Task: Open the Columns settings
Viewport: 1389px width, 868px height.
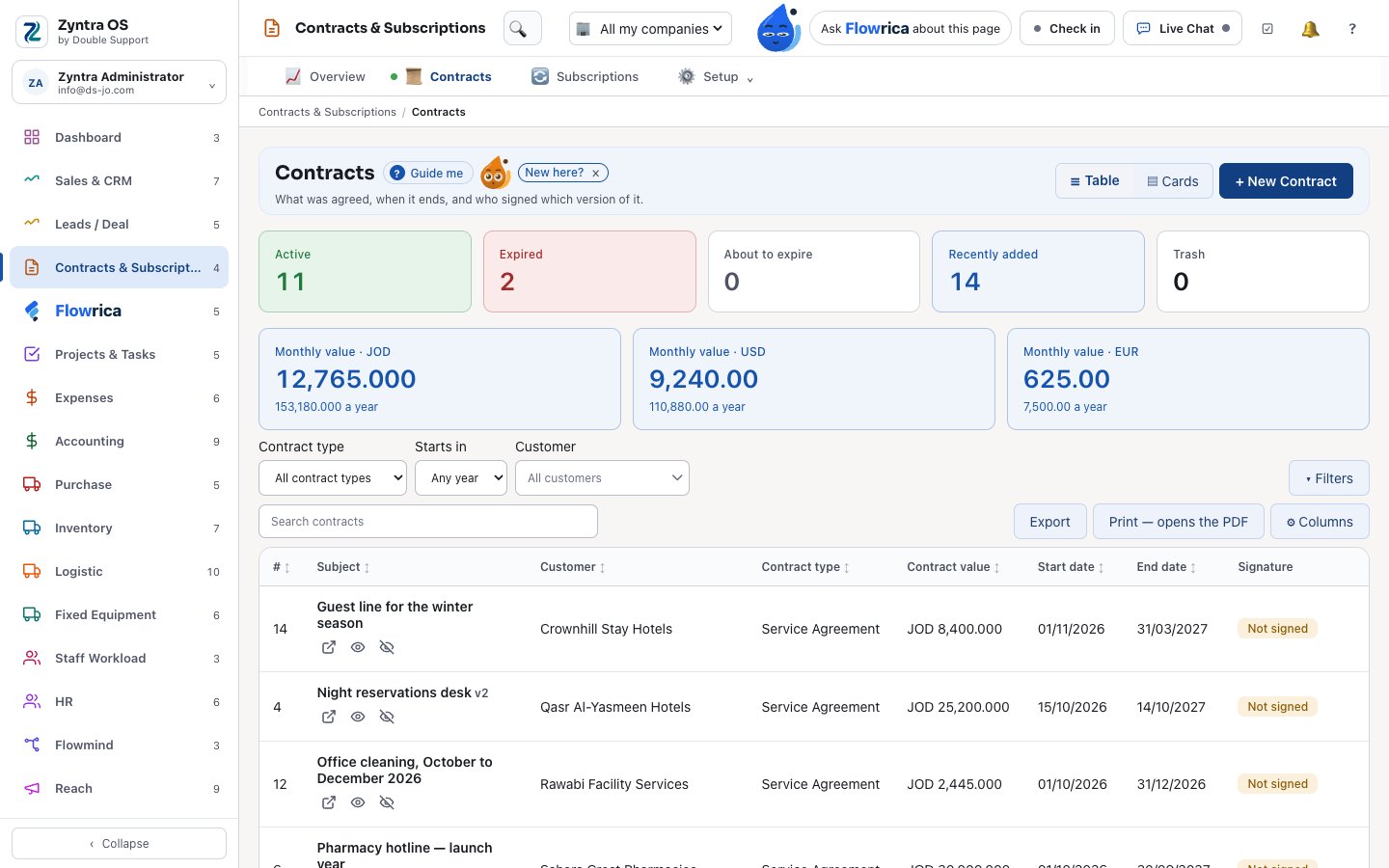Action: pyautogui.click(x=1320, y=522)
